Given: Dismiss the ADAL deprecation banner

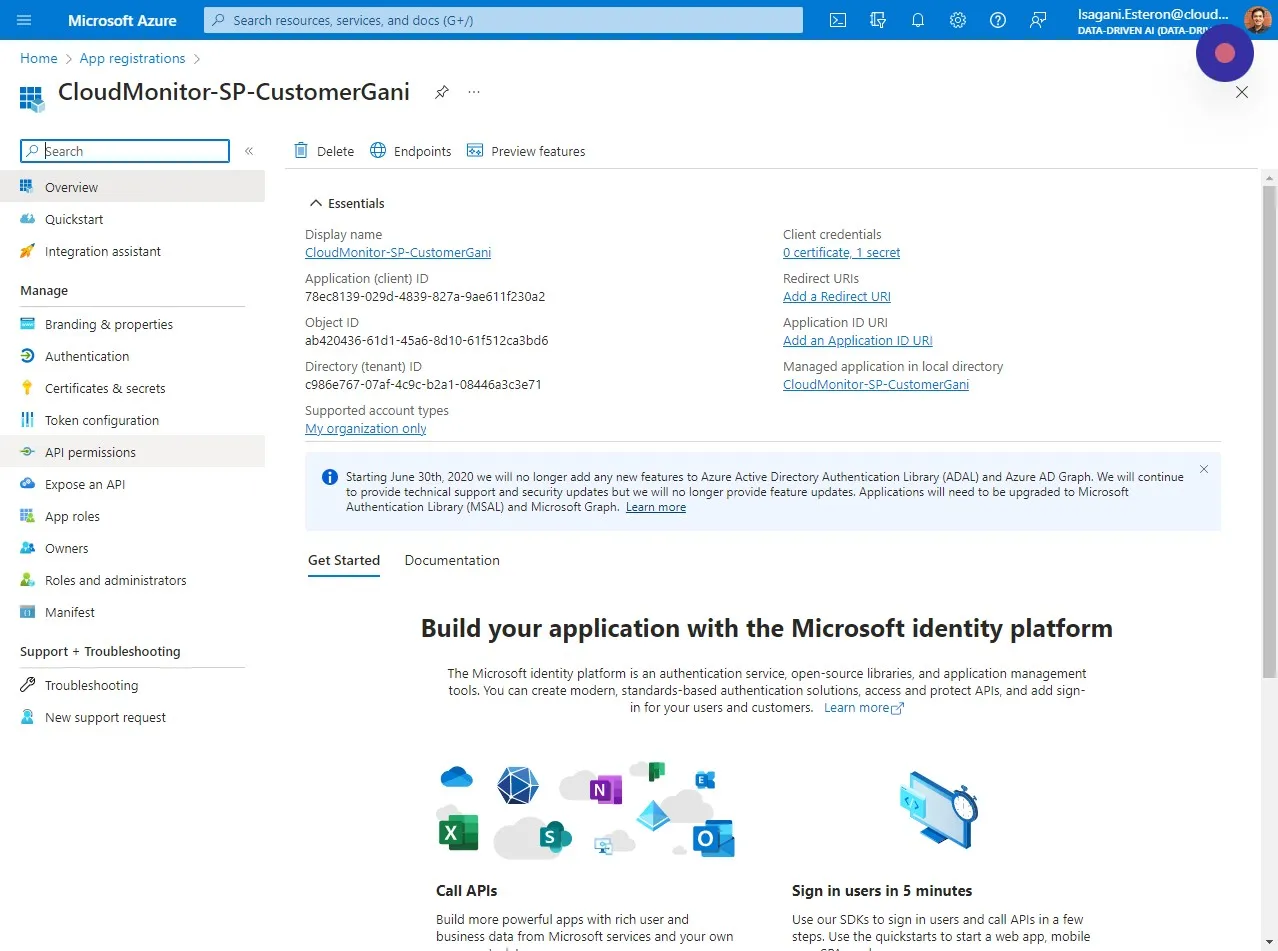Looking at the screenshot, I should 1204,469.
